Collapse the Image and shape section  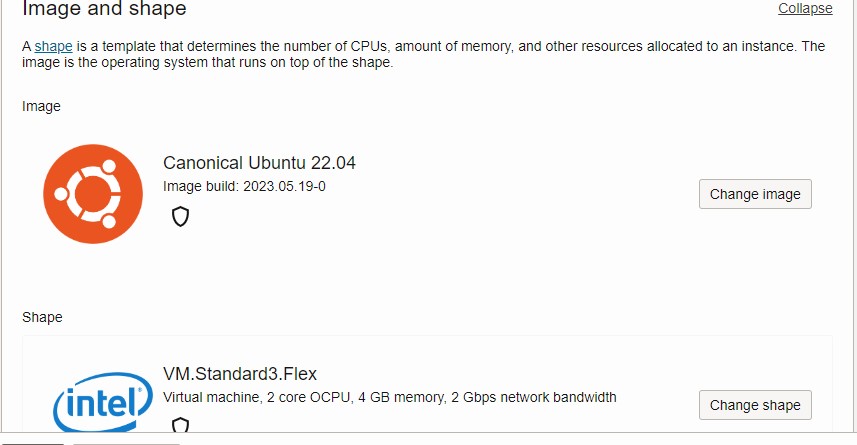tap(805, 8)
